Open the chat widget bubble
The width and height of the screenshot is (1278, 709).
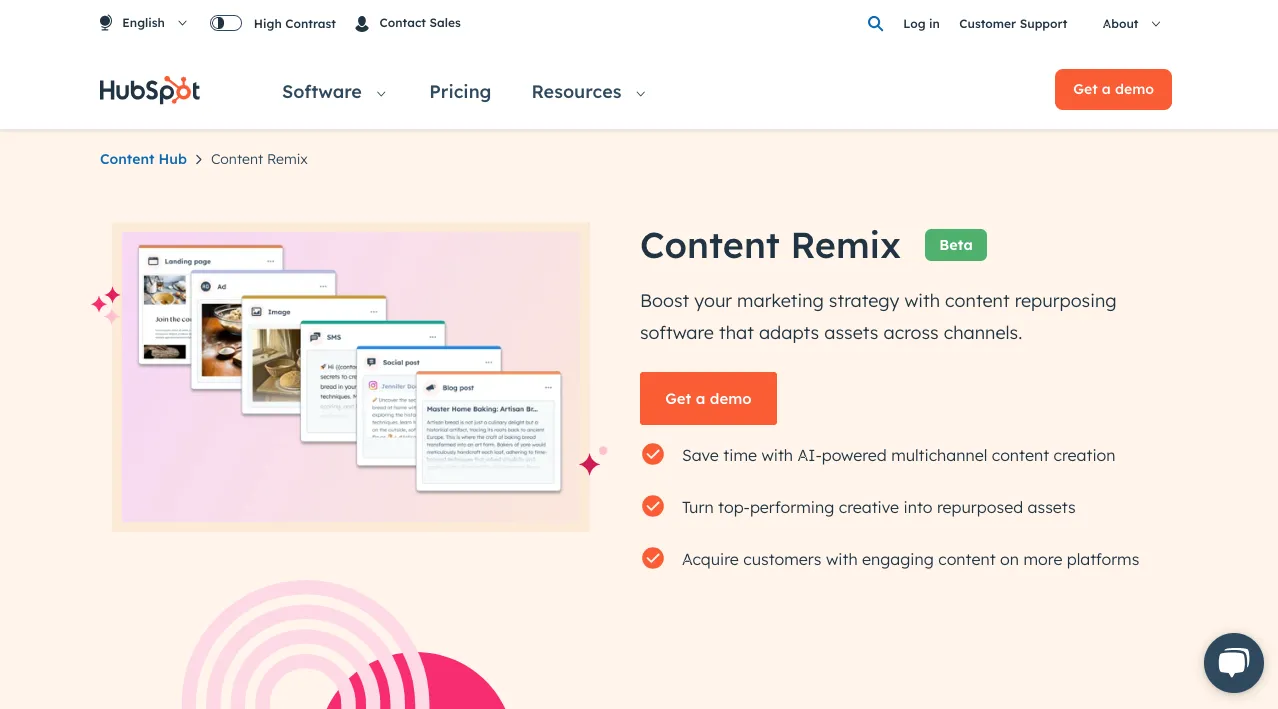coord(1234,663)
